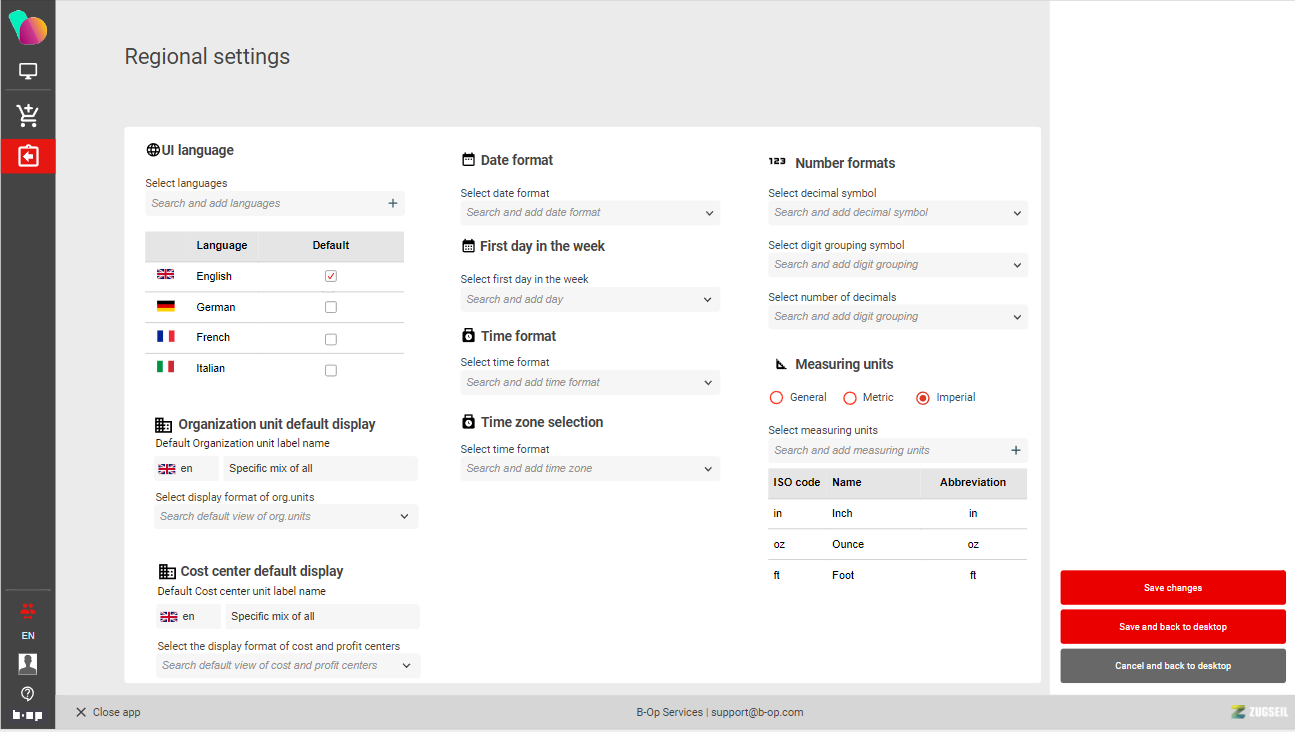Viewport: 1295px width, 732px height.
Task: Click the plus icon for measuring units
Action: click(1016, 451)
